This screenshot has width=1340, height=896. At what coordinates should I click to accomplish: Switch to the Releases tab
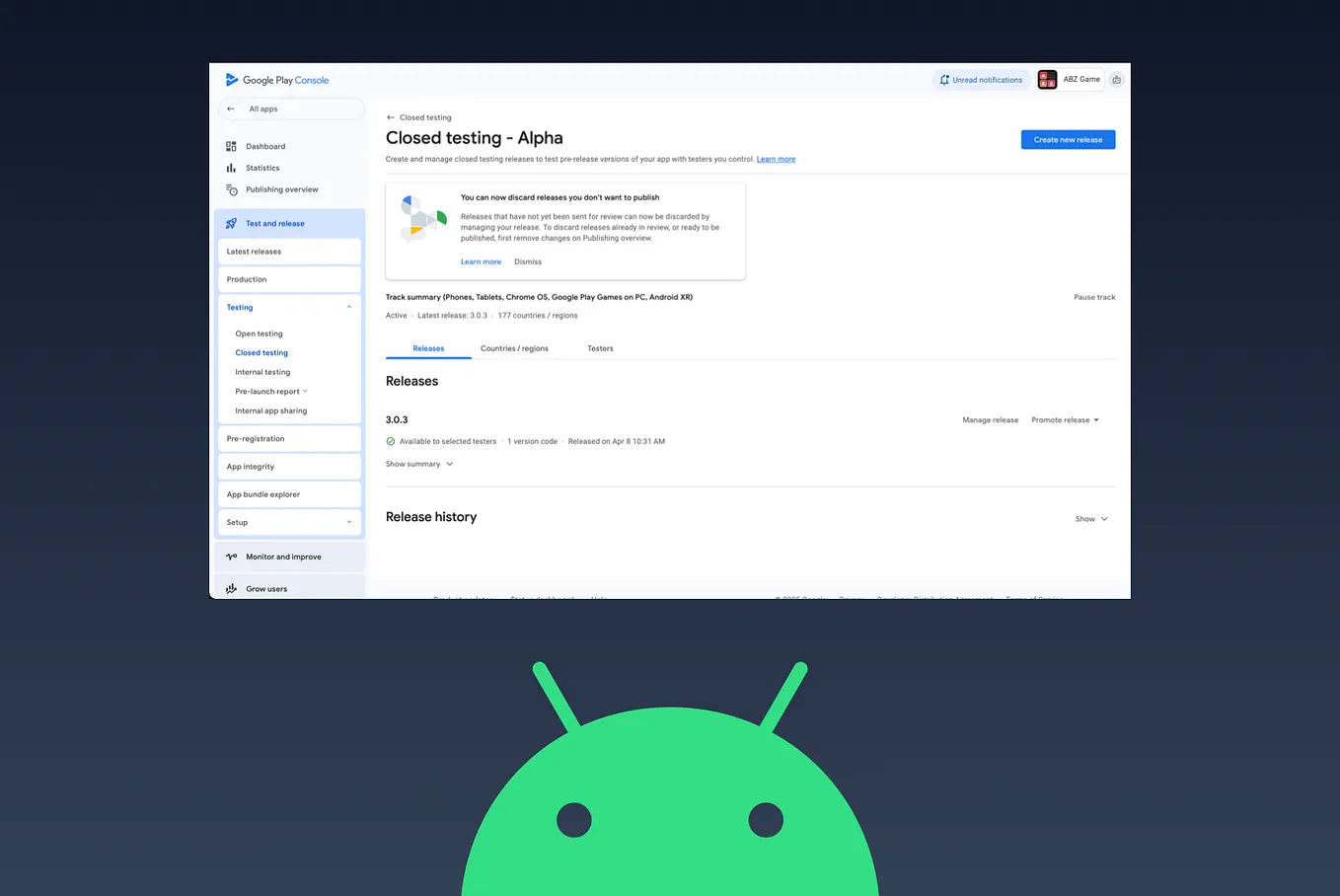(x=428, y=348)
